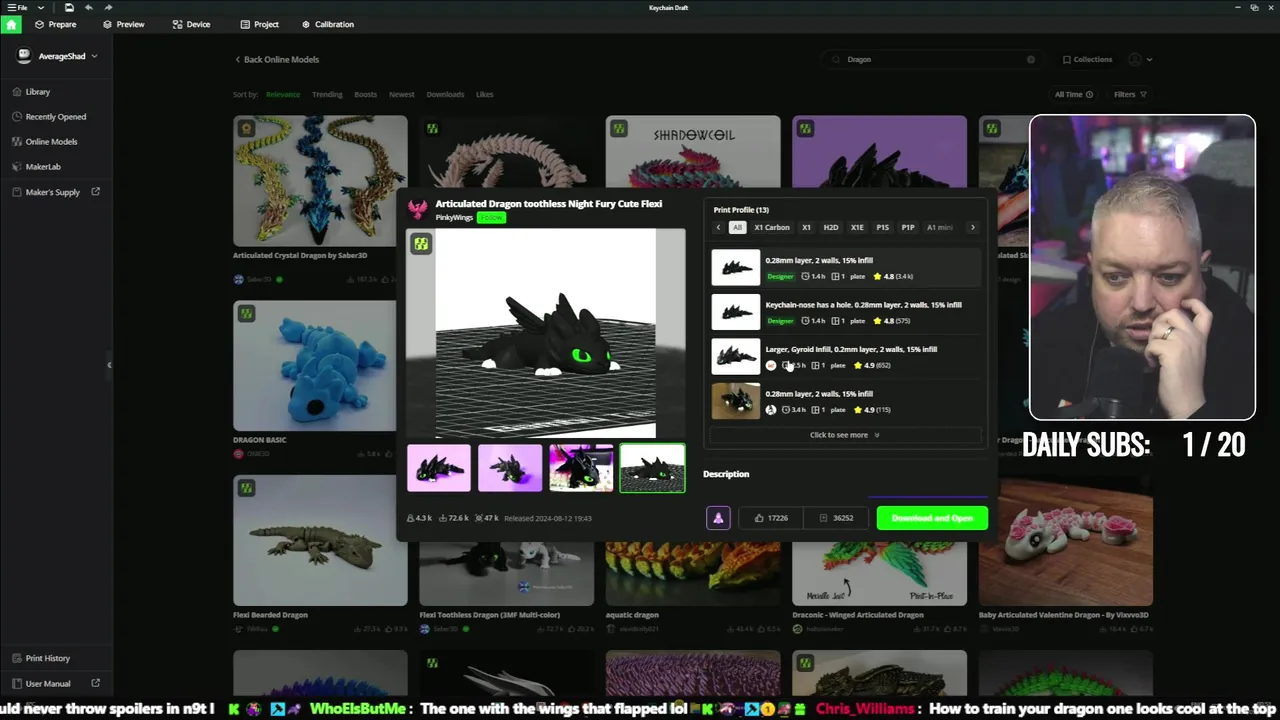1280x720 pixels.
Task: Select the third dragon photo thumbnail
Action: coord(581,468)
